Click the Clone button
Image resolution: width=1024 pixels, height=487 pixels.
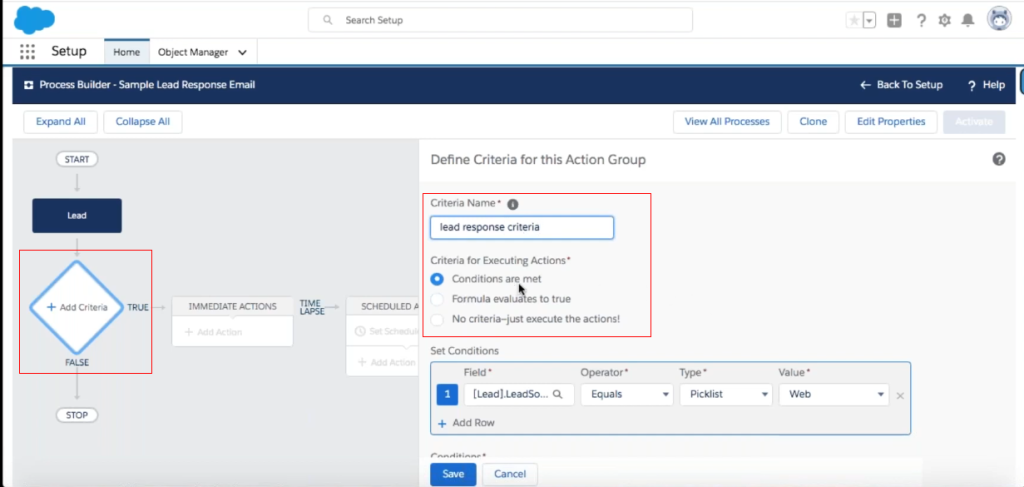(x=813, y=121)
